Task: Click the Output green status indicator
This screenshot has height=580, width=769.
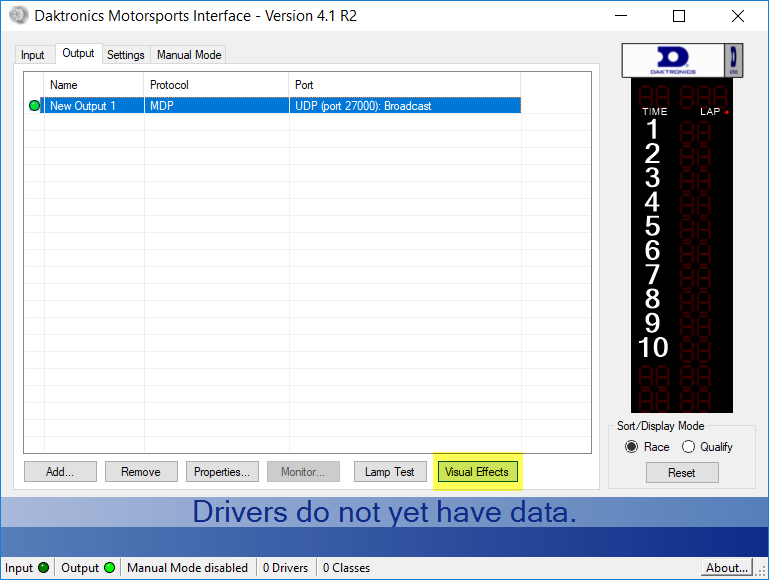Action: coord(109,568)
